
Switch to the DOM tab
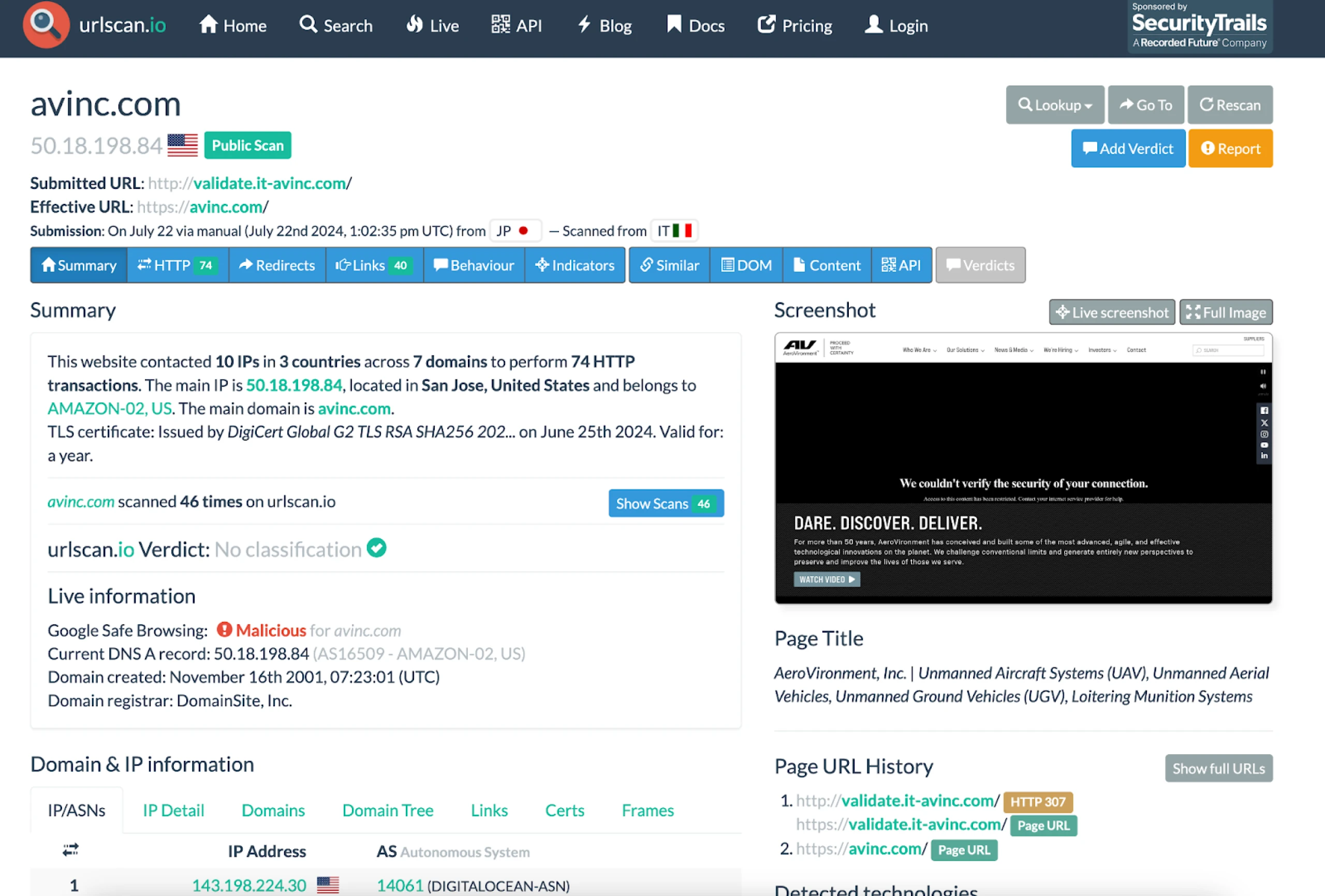tap(746, 265)
